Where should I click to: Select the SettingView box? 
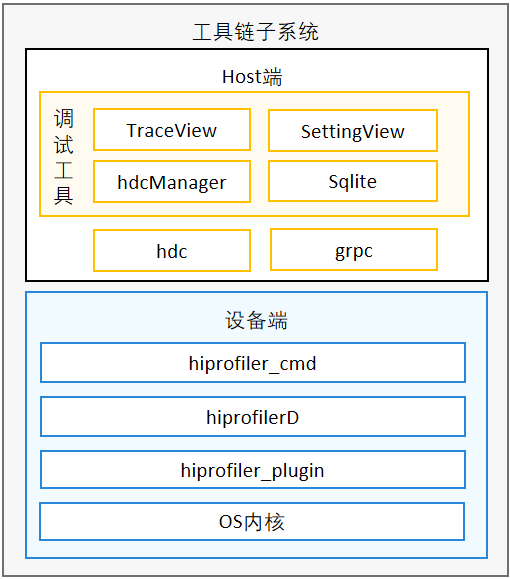353,130
